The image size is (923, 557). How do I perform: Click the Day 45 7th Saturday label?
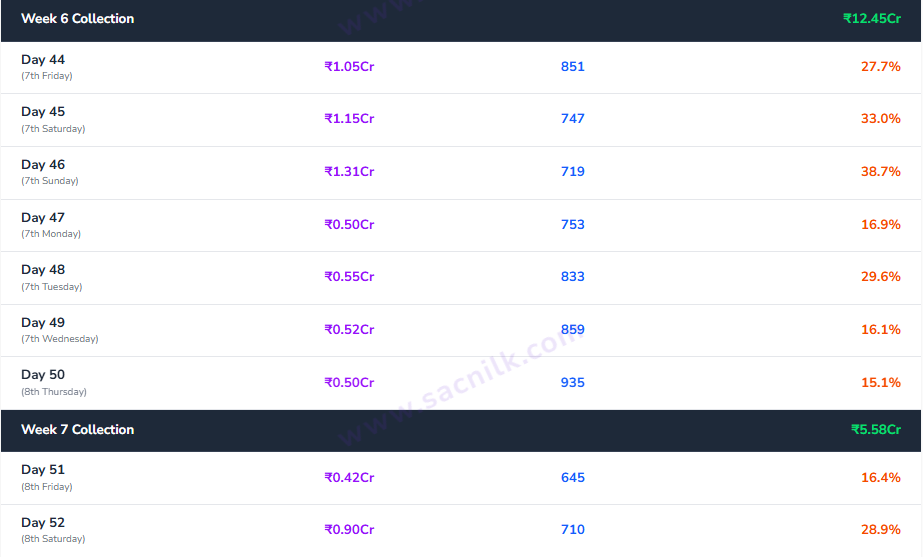pos(53,120)
